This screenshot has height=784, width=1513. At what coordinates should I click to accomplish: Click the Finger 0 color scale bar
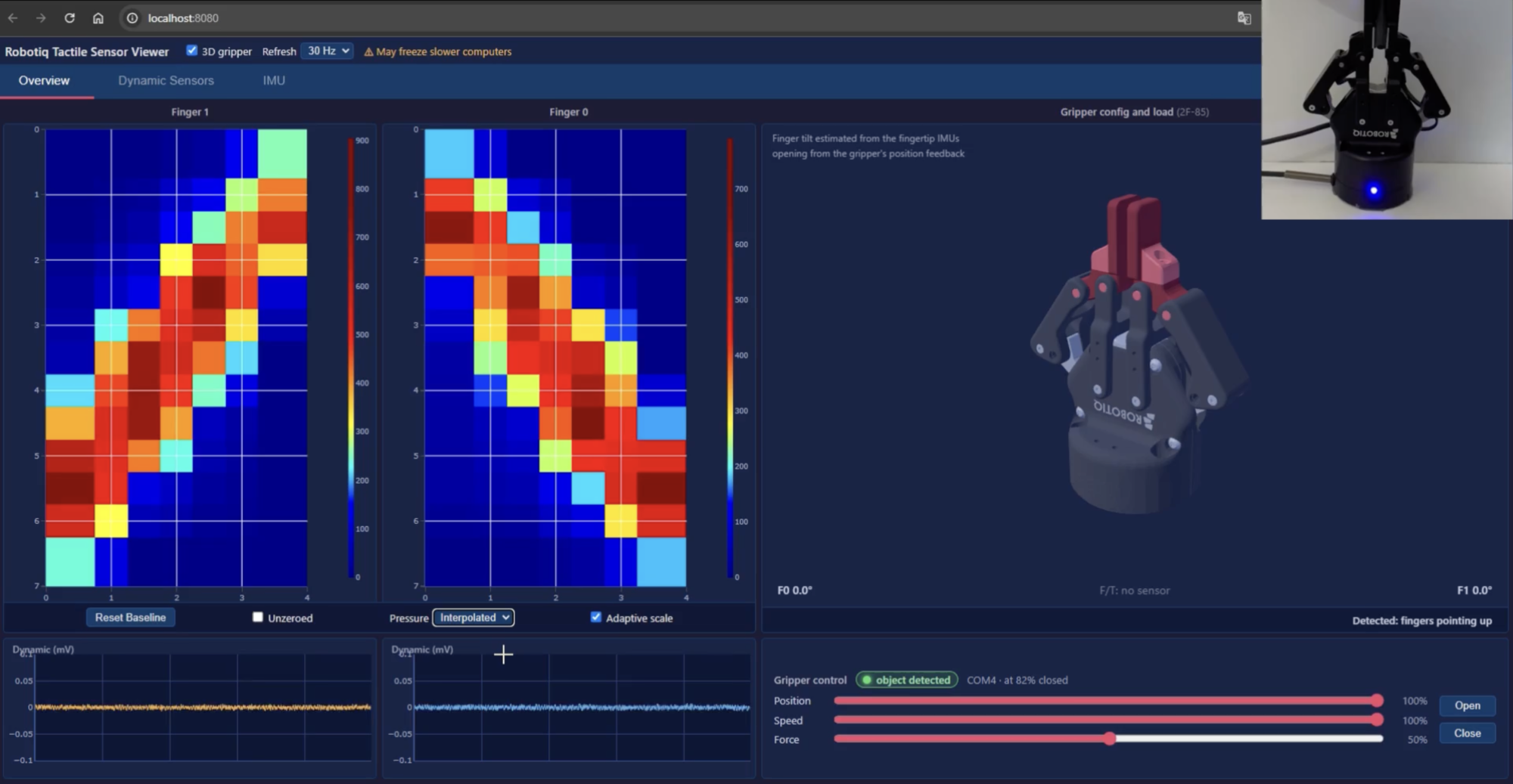[x=730, y=358]
